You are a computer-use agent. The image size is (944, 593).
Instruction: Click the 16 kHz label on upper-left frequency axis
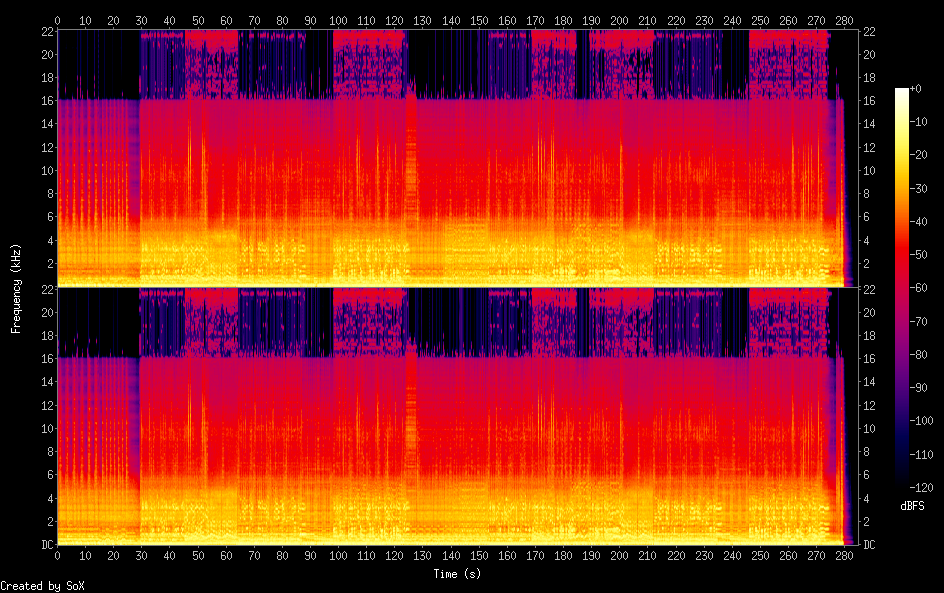tap(45, 101)
